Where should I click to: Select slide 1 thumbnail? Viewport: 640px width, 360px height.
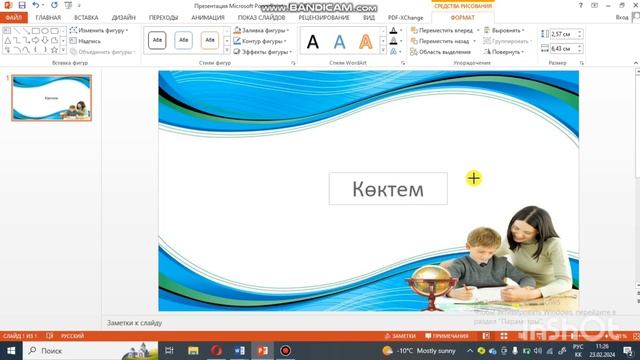click(51, 98)
